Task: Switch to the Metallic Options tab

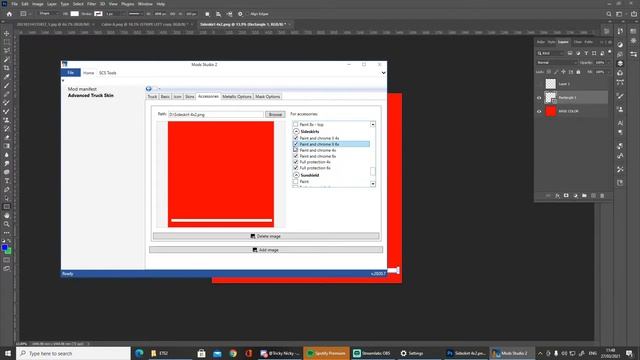Action: [x=237, y=97]
